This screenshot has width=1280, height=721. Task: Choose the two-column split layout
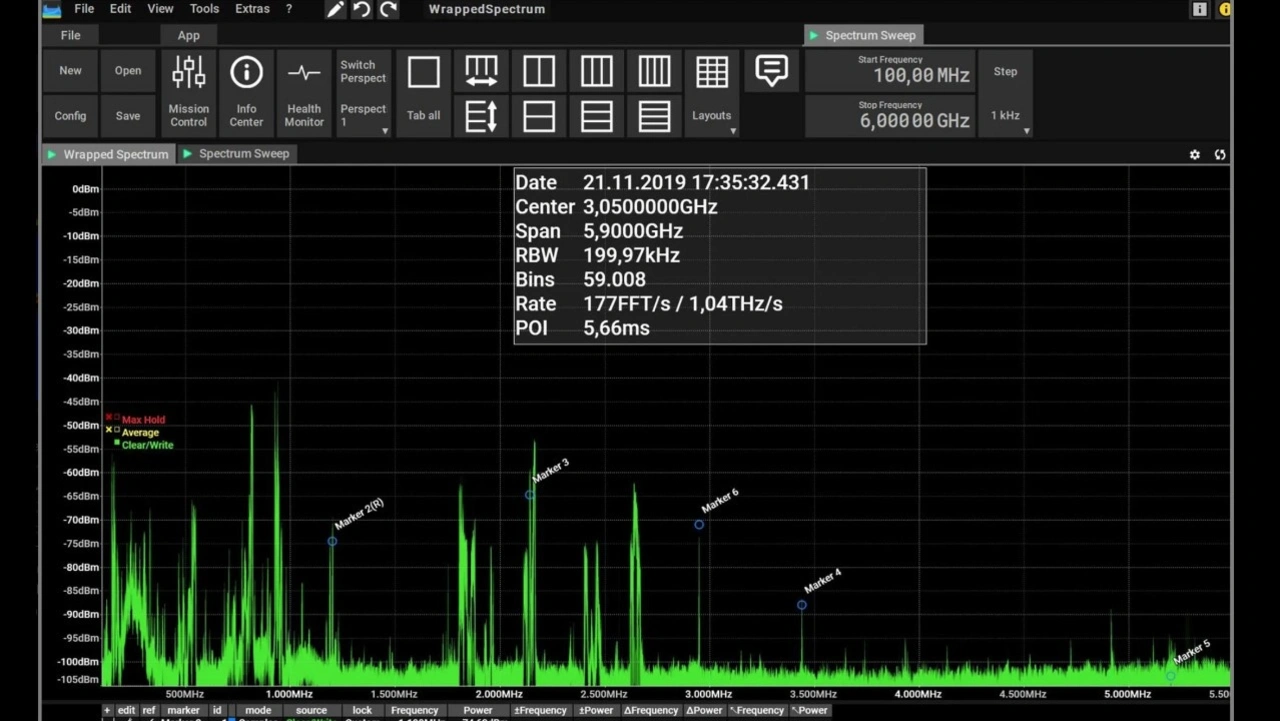[539, 72]
